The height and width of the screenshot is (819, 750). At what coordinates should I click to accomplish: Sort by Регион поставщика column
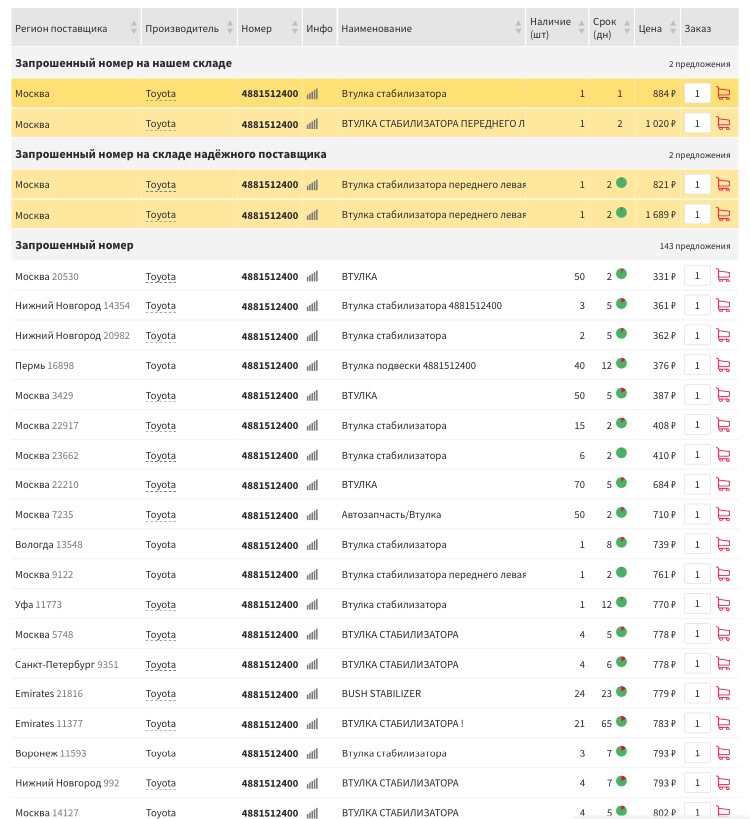134,28
